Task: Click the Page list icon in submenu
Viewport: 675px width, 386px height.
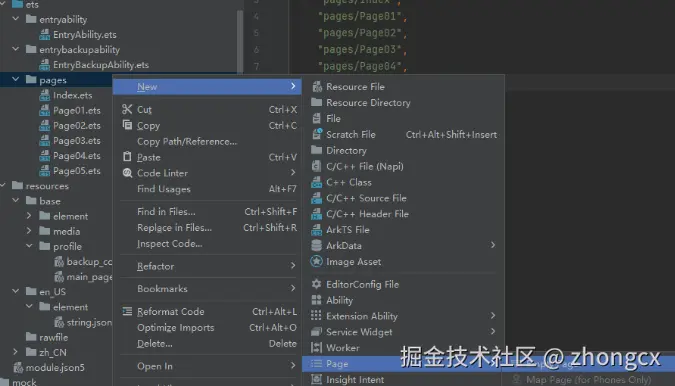Action: coord(317,364)
